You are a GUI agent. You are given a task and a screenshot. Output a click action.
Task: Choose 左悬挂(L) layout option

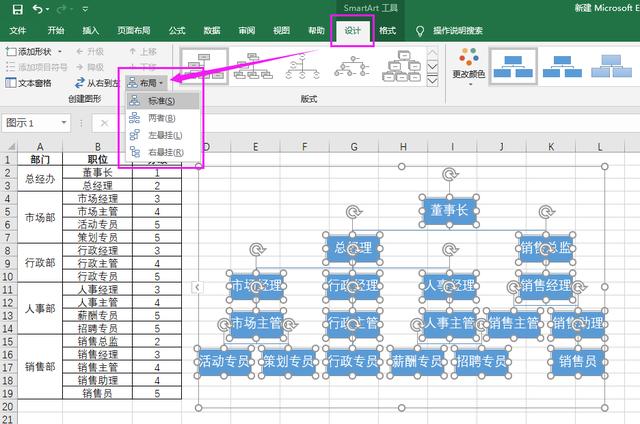pyautogui.click(x=163, y=135)
